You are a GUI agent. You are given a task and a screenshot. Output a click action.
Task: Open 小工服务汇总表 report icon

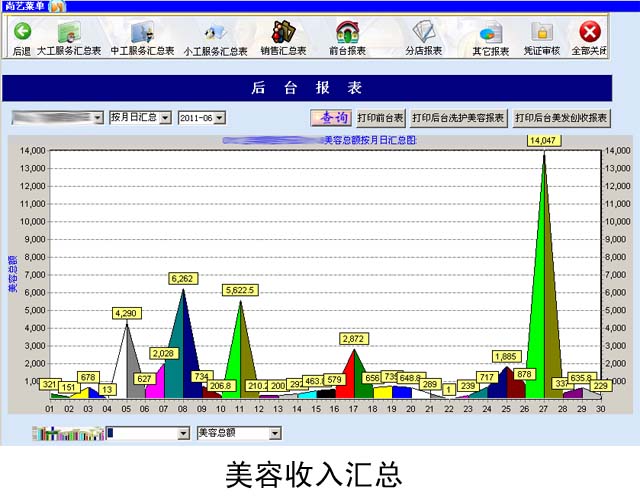click(x=214, y=34)
